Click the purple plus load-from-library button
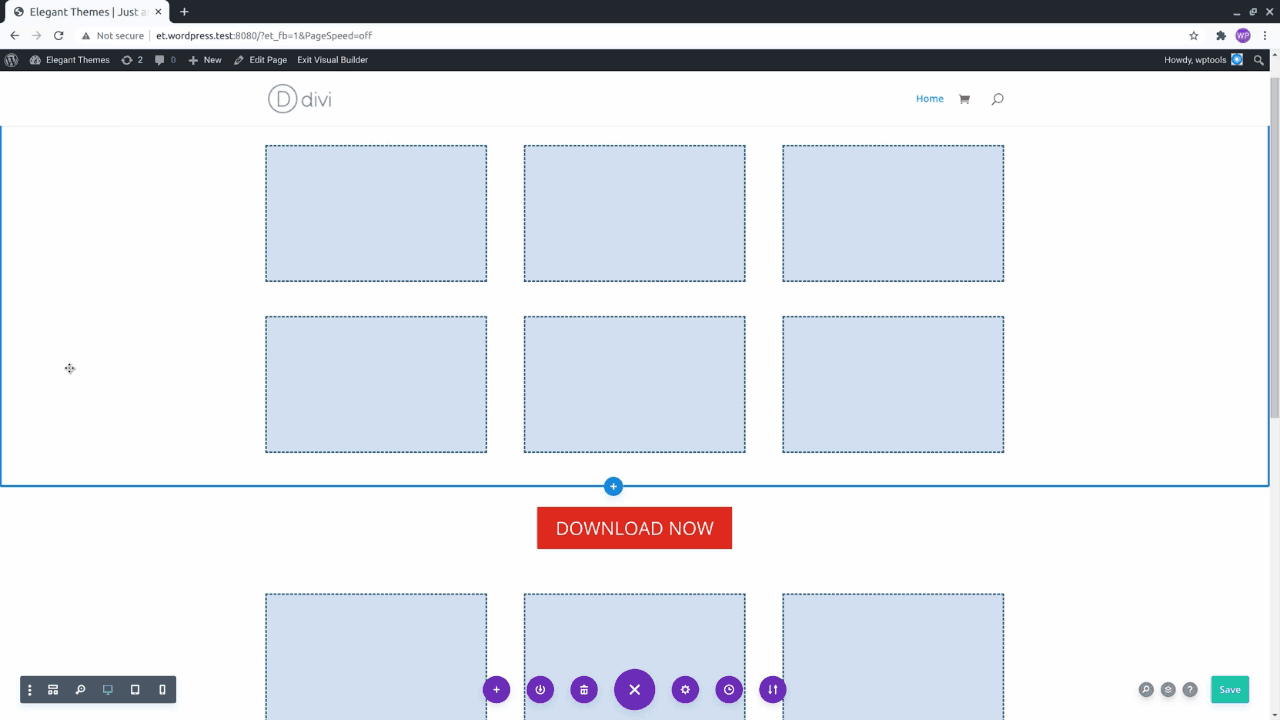This screenshot has height=720, width=1280. (496, 689)
